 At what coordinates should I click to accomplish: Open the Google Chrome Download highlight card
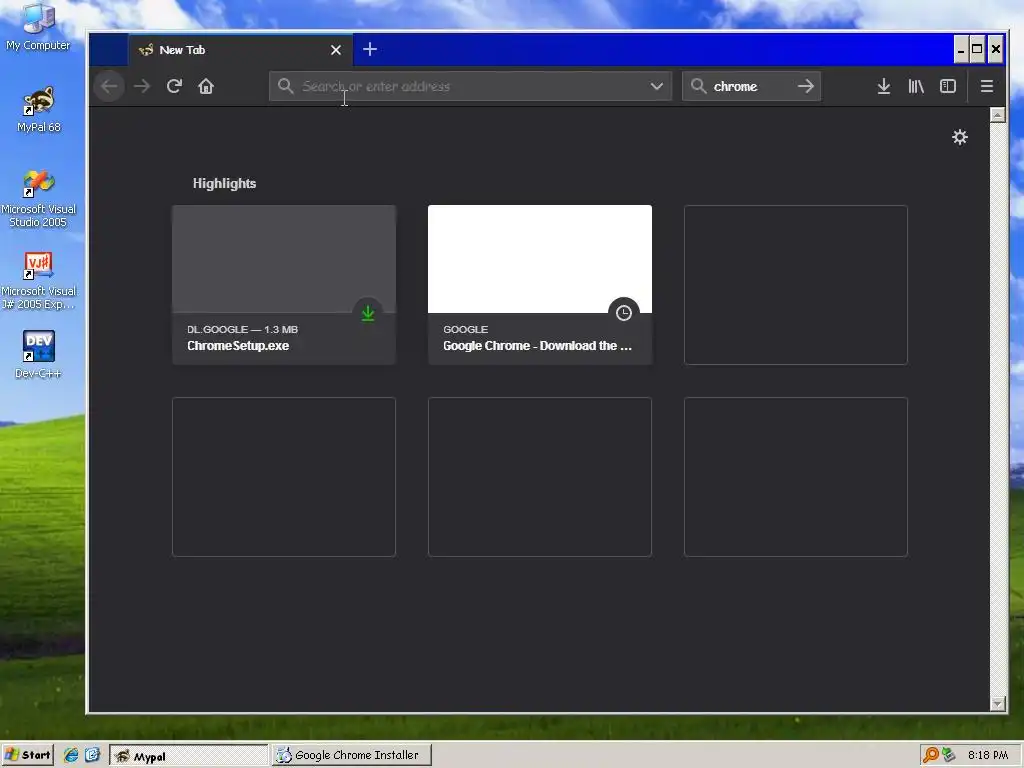tap(539, 285)
